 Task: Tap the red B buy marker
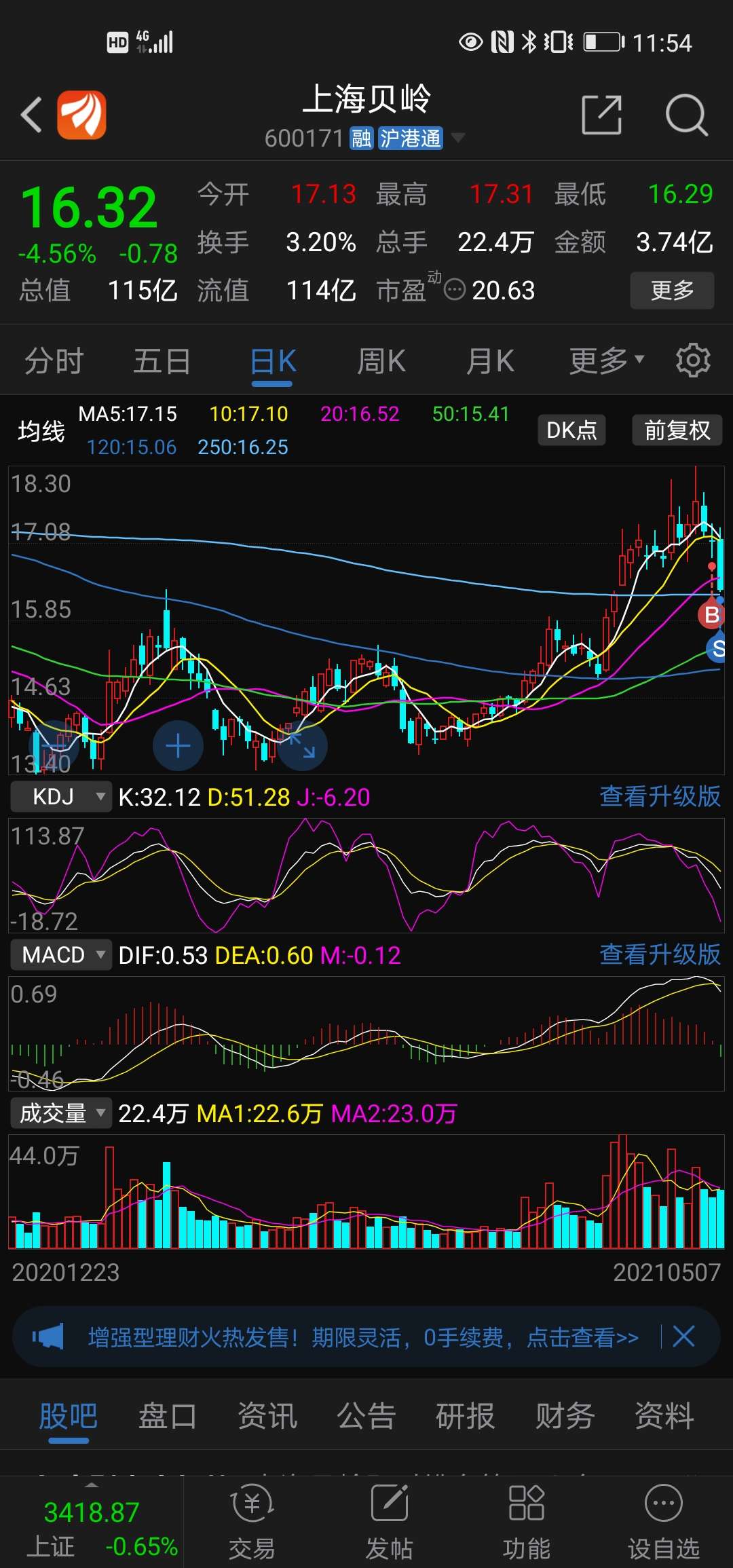point(711,615)
